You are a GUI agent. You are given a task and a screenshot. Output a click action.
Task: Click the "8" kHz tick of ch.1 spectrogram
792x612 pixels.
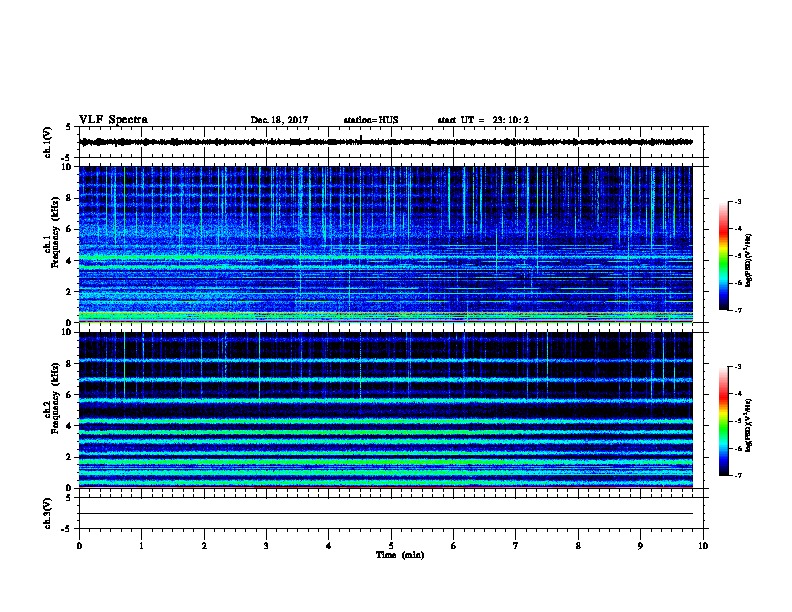pyautogui.click(x=69, y=198)
